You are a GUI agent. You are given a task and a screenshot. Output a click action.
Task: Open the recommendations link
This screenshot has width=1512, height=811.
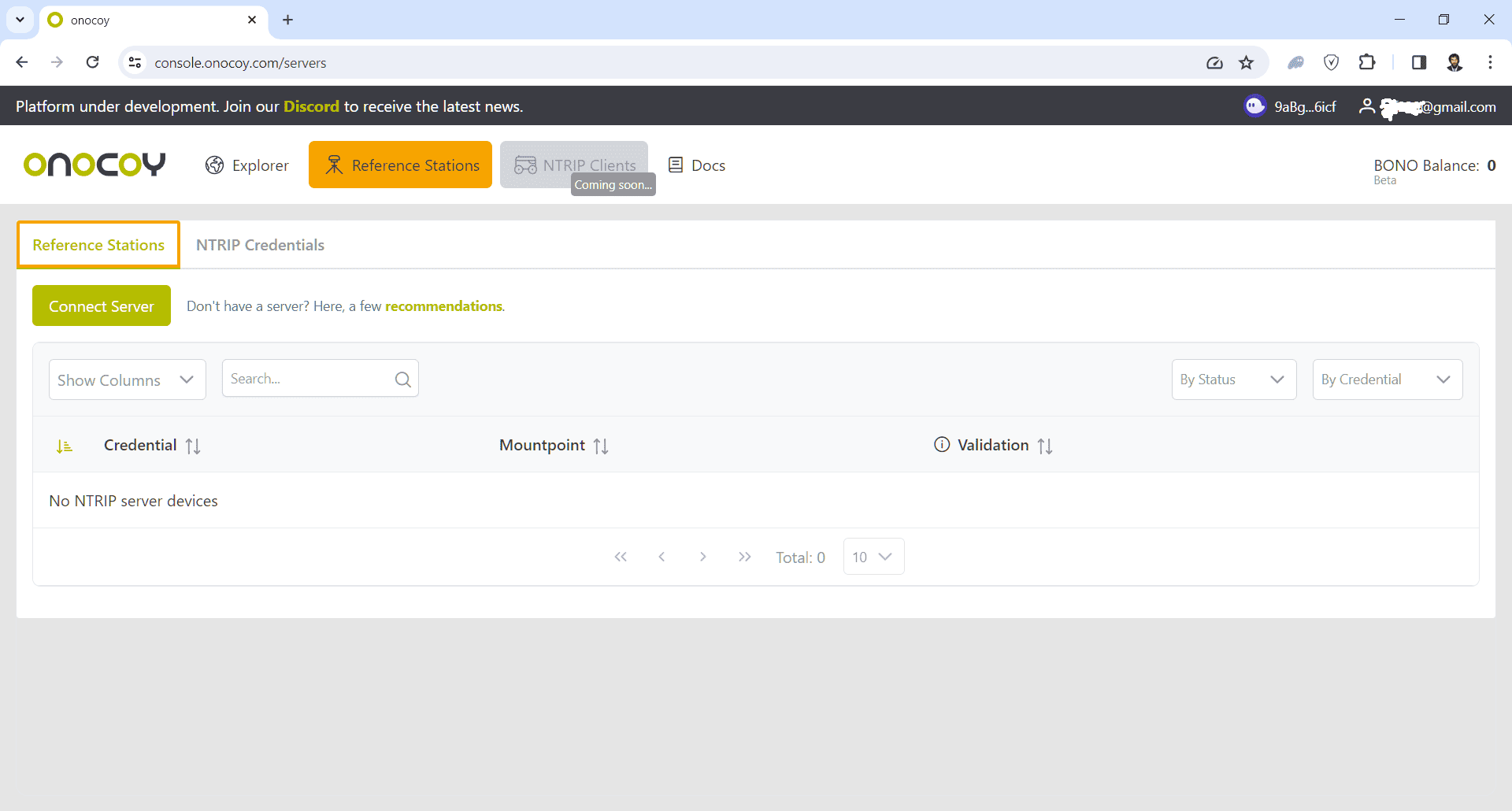point(443,306)
